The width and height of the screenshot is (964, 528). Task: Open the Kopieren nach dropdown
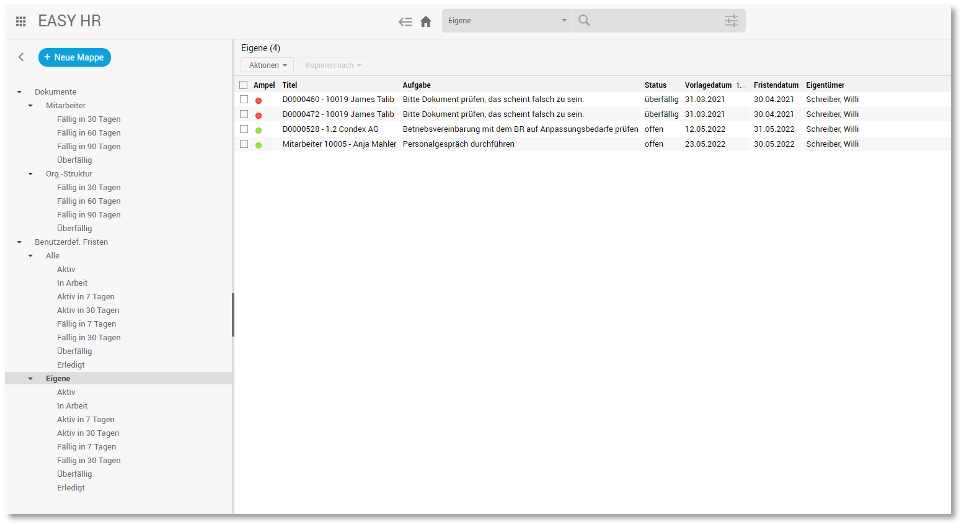[x=333, y=65]
